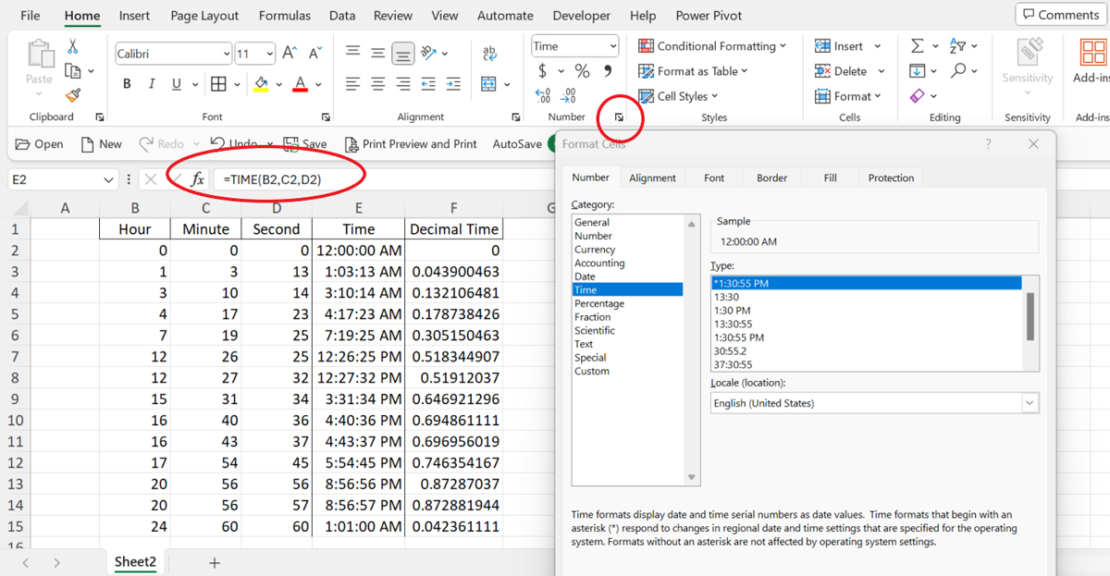Image resolution: width=1110 pixels, height=576 pixels.
Task: Open the font name Calibri dropdown
Action: click(226, 54)
